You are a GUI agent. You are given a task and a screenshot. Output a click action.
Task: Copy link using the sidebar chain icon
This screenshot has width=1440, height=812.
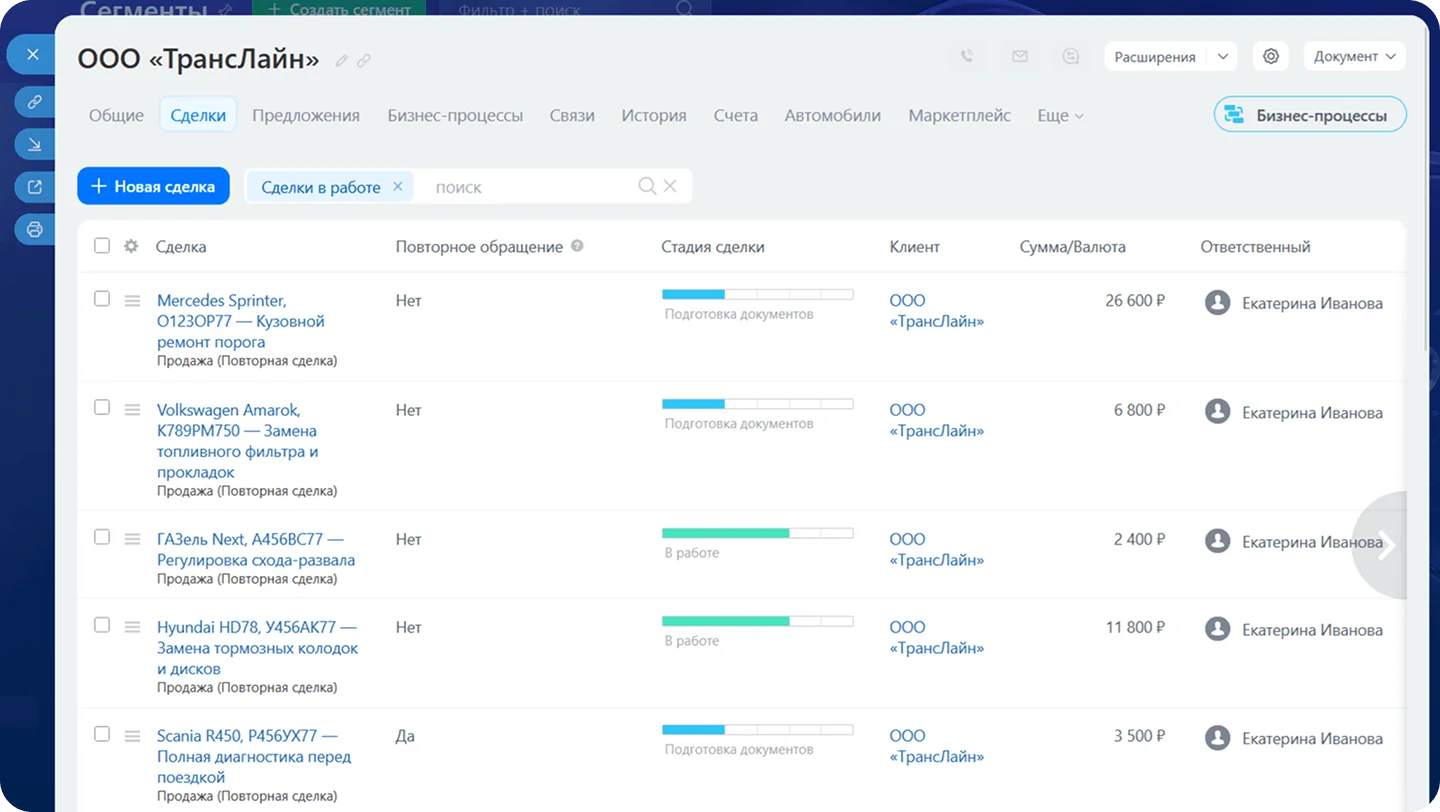[34, 101]
